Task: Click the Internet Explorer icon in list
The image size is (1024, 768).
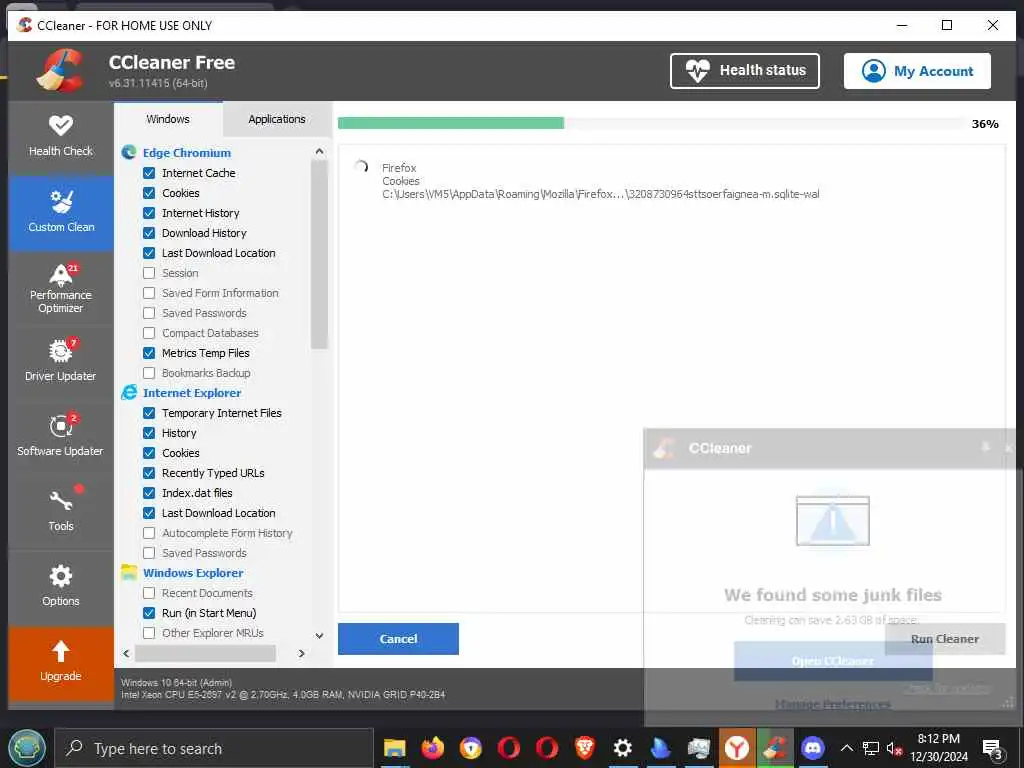Action: [129, 392]
